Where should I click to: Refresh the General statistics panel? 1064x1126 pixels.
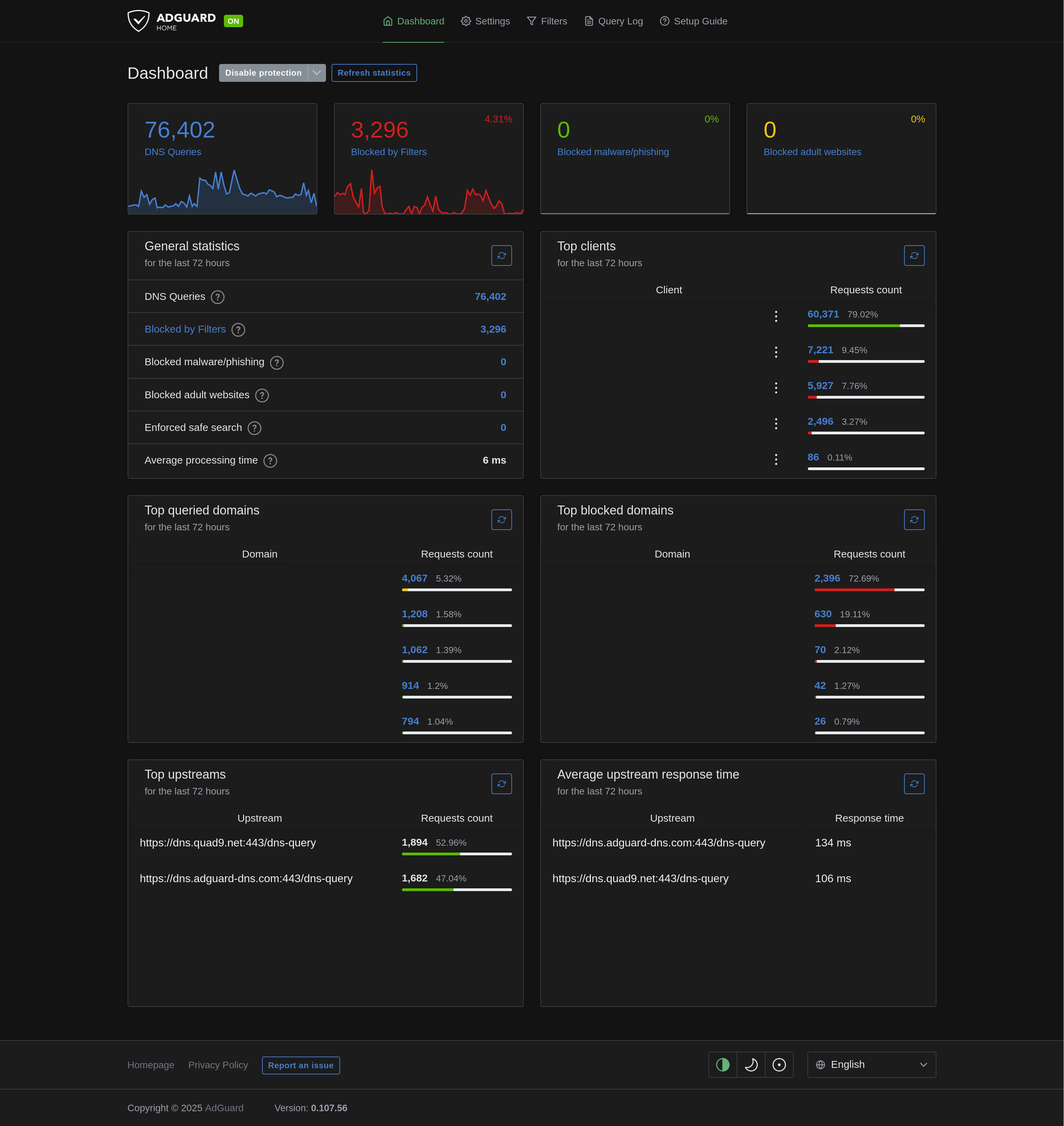pyautogui.click(x=501, y=255)
